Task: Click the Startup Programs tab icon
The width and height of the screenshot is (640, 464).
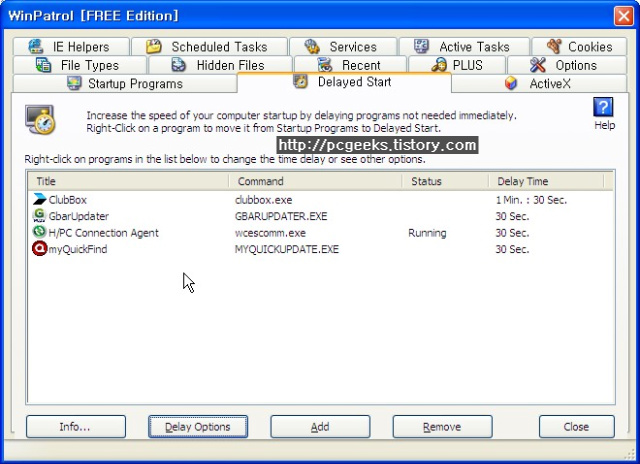Action: click(x=74, y=83)
